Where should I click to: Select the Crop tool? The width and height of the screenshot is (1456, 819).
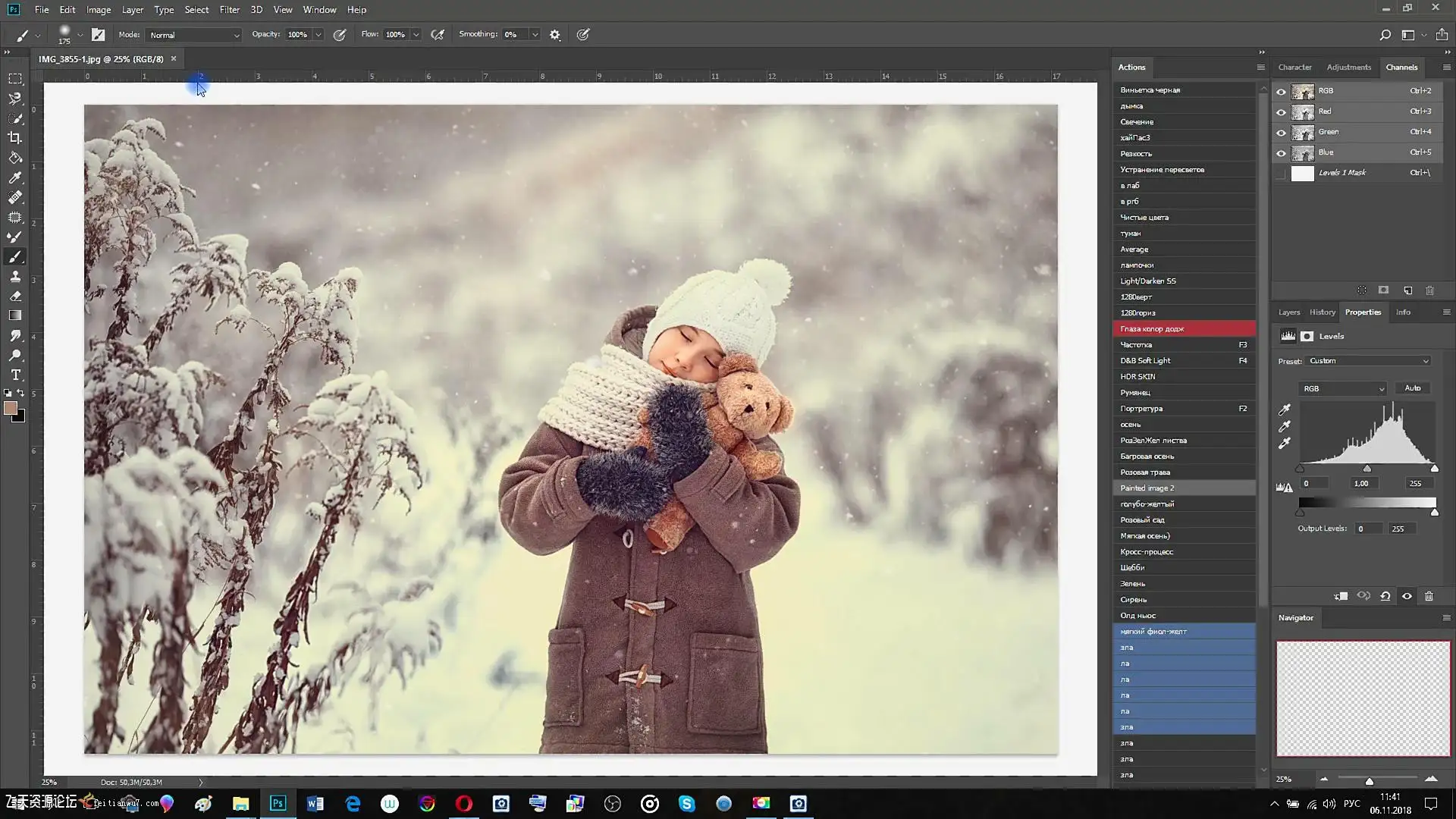[14, 138]
